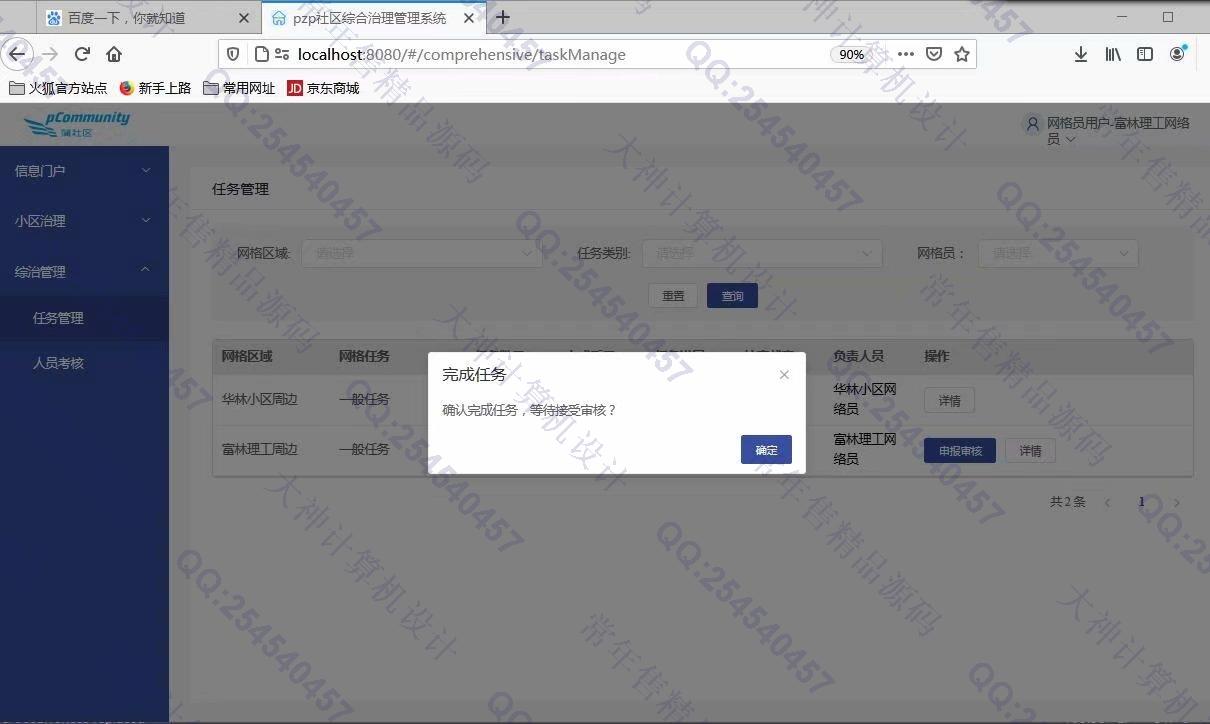Switch to the 百度一下，你就知道 tab
Viewport: 1210px width, 724px height.
point(147,18)
